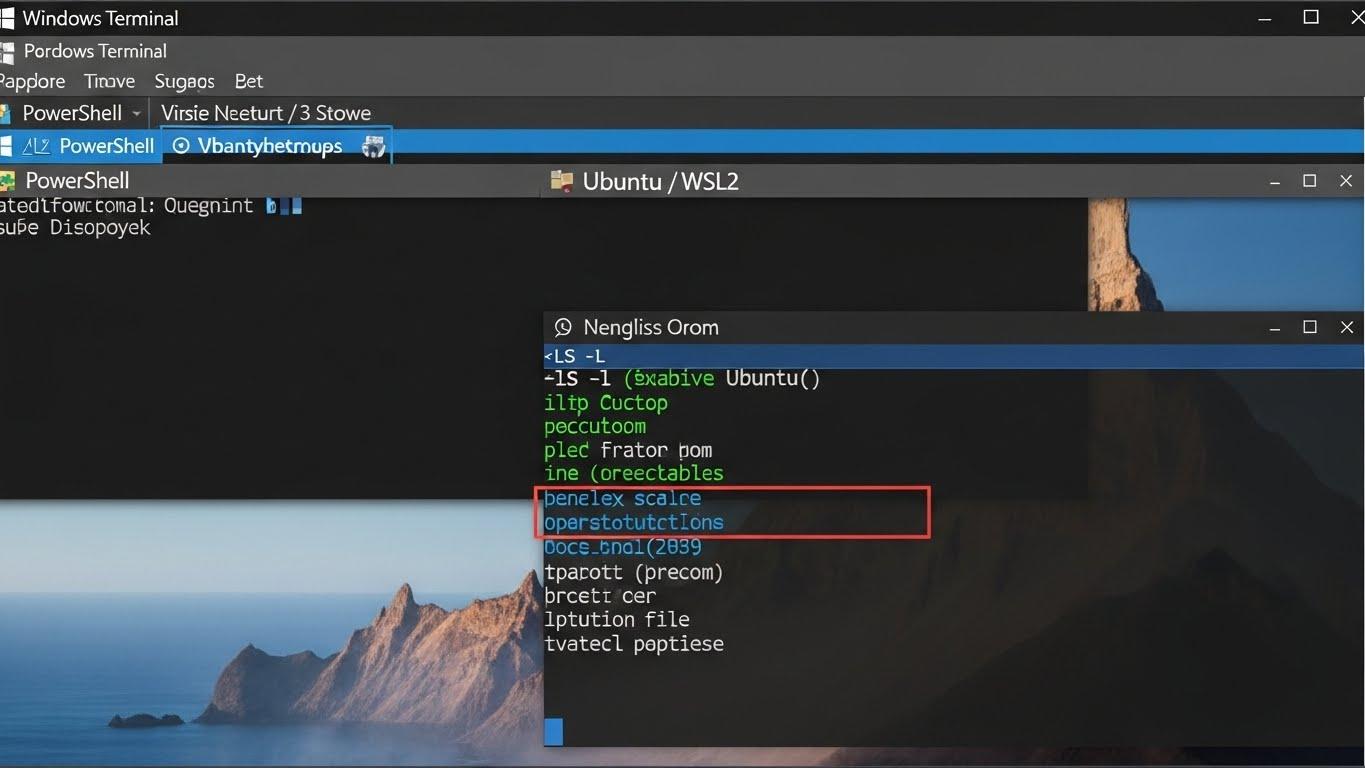Open the Pappore menu
1365x768 pixels.
click(x=30, y=81)
